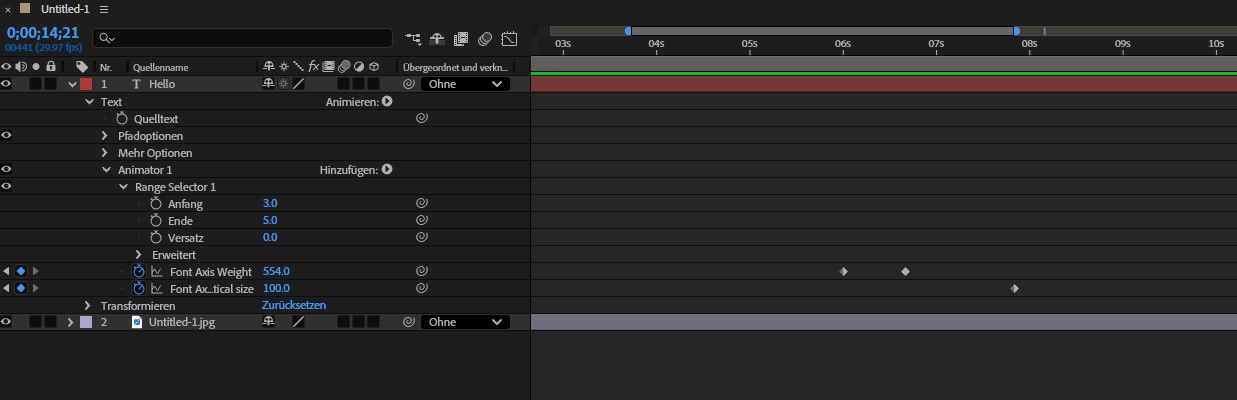The width and height of the screenshot is (1237, 400).
Task: Click the current timecode 0;00;14;21
Action: click(42, 32)
